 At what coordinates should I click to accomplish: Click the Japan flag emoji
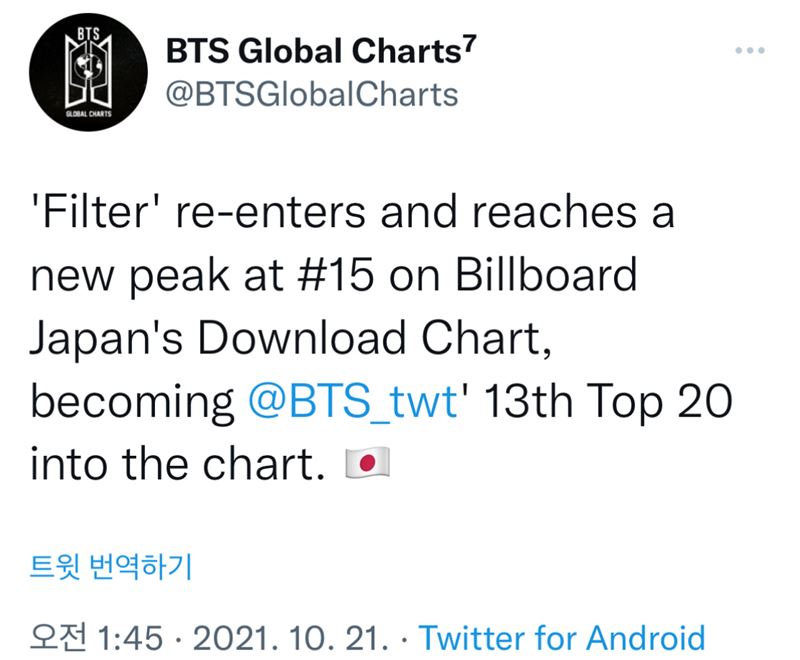[x=366, y=460]
